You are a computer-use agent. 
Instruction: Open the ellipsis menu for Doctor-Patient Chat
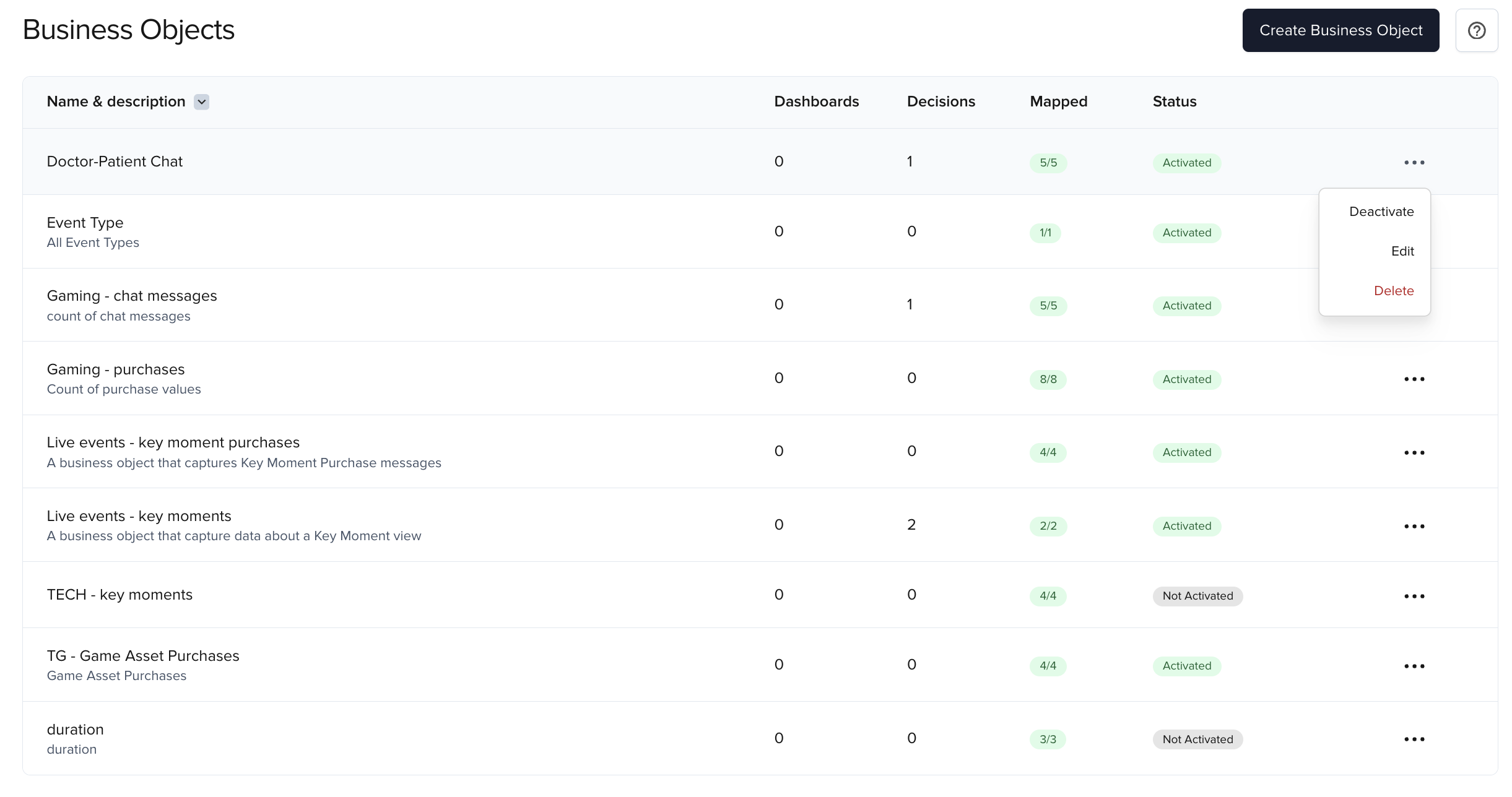point(1414,162)
